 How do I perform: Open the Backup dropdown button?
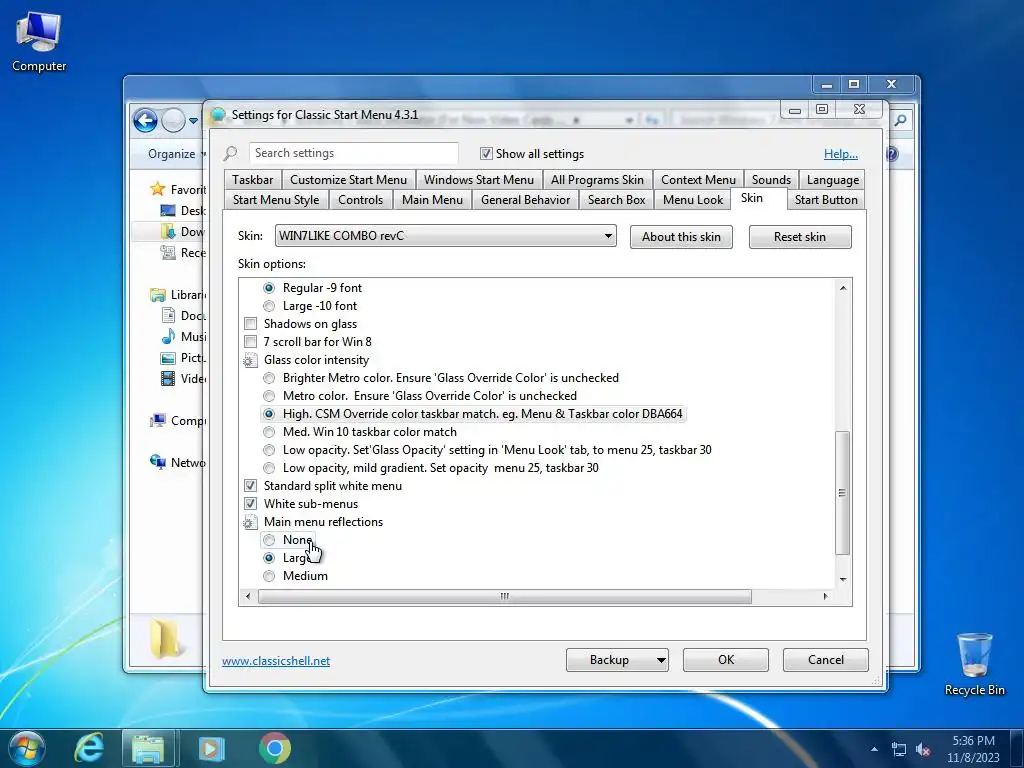coord(617,660)
